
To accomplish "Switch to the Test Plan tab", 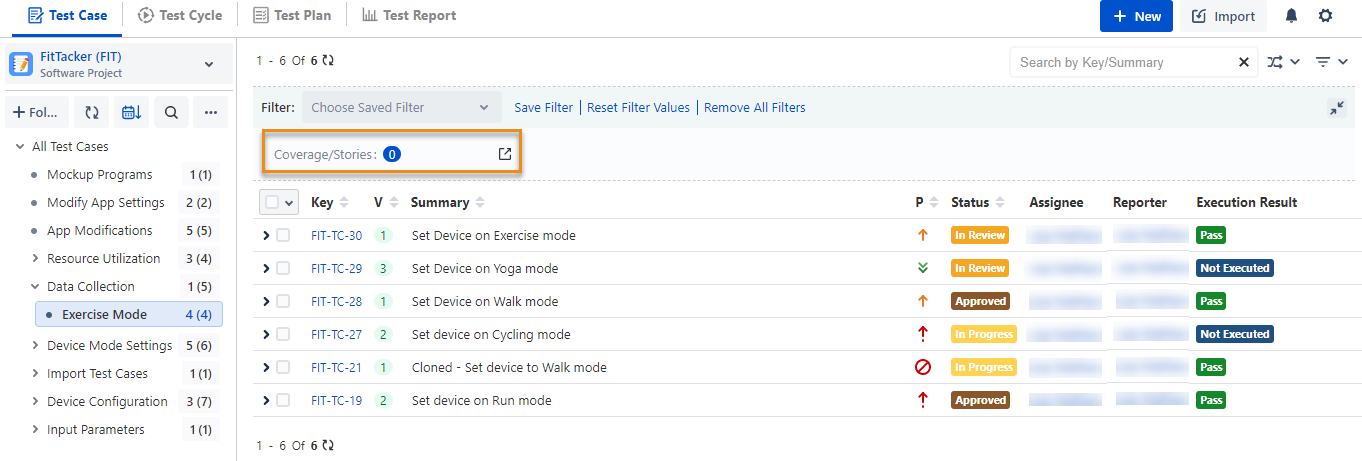I will pos(292,16).
